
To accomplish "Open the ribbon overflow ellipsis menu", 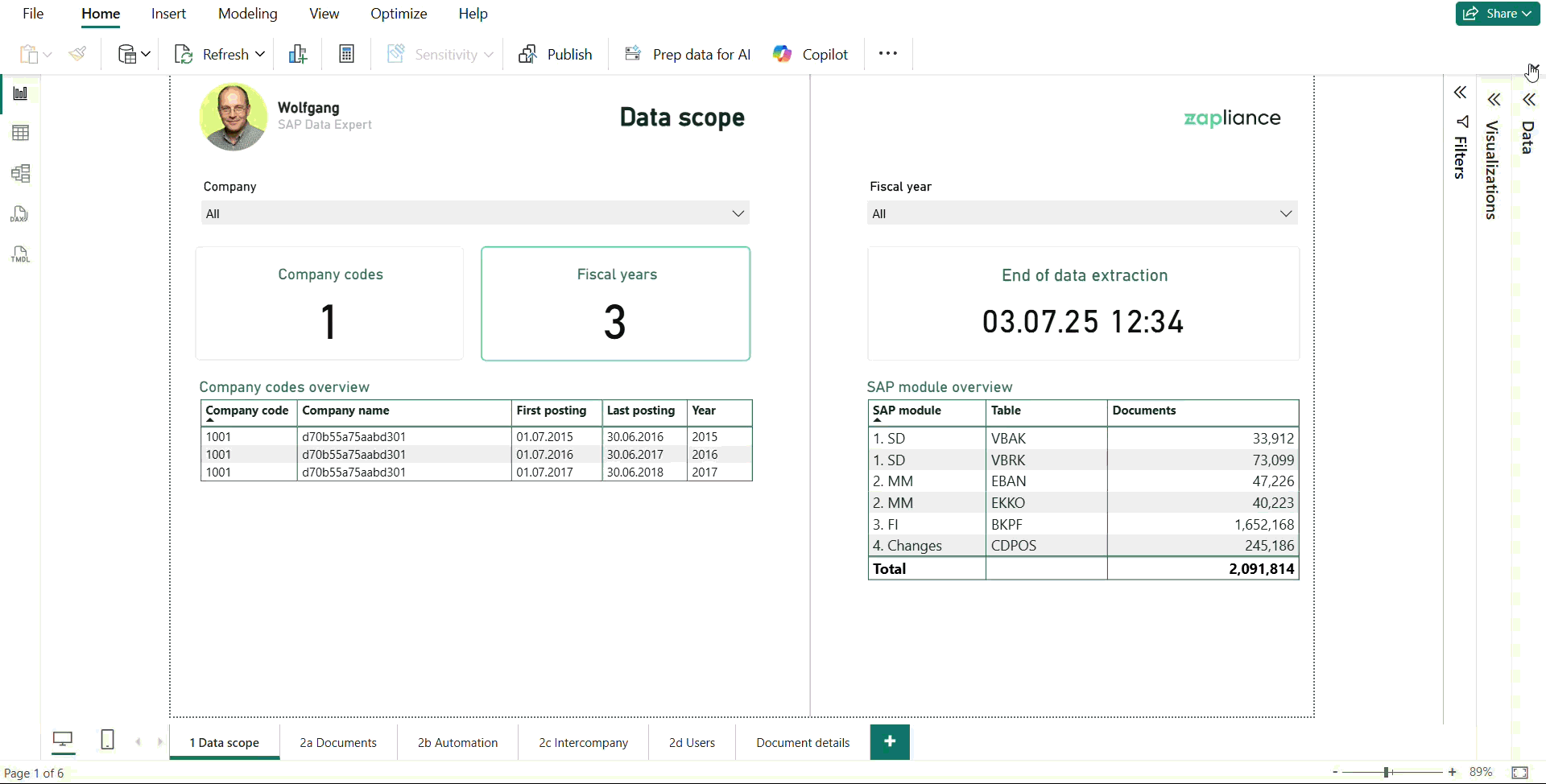I will pos(888,53).
